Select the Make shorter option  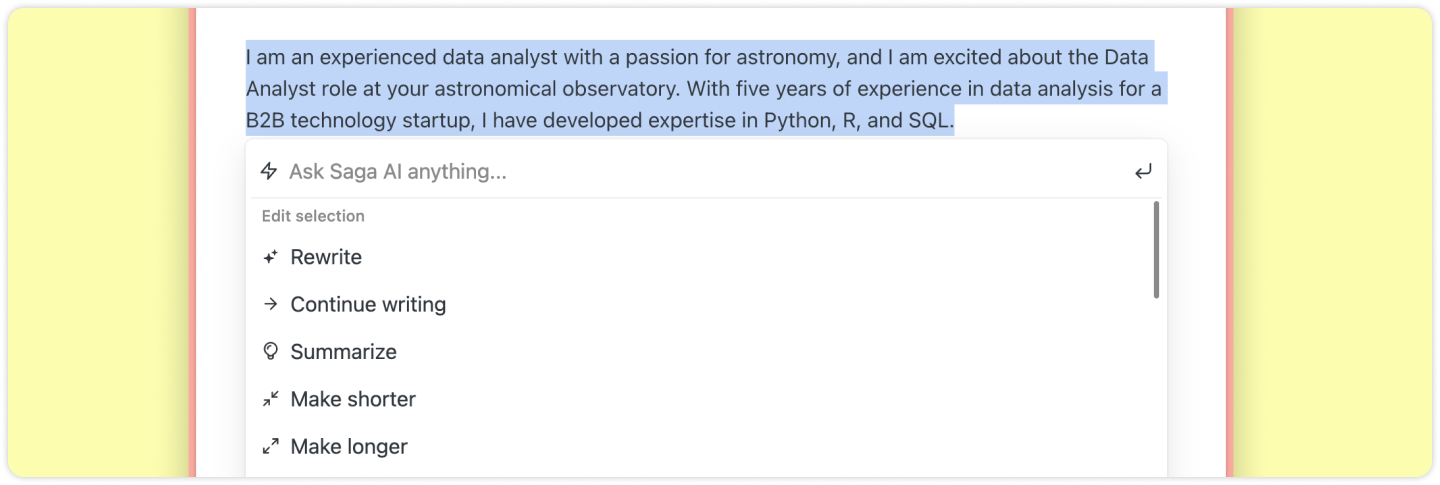353,399
